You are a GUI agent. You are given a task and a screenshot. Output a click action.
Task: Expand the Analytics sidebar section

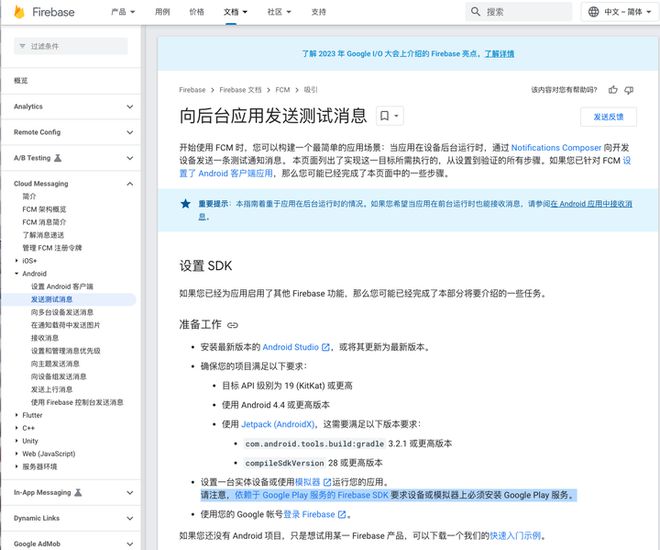click(130, 106)
